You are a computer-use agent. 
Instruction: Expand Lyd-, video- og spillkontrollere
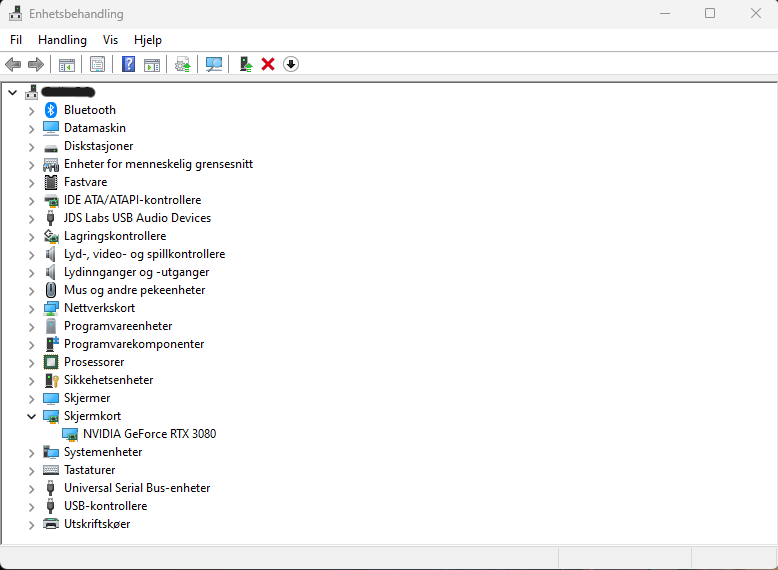[31, 255]
